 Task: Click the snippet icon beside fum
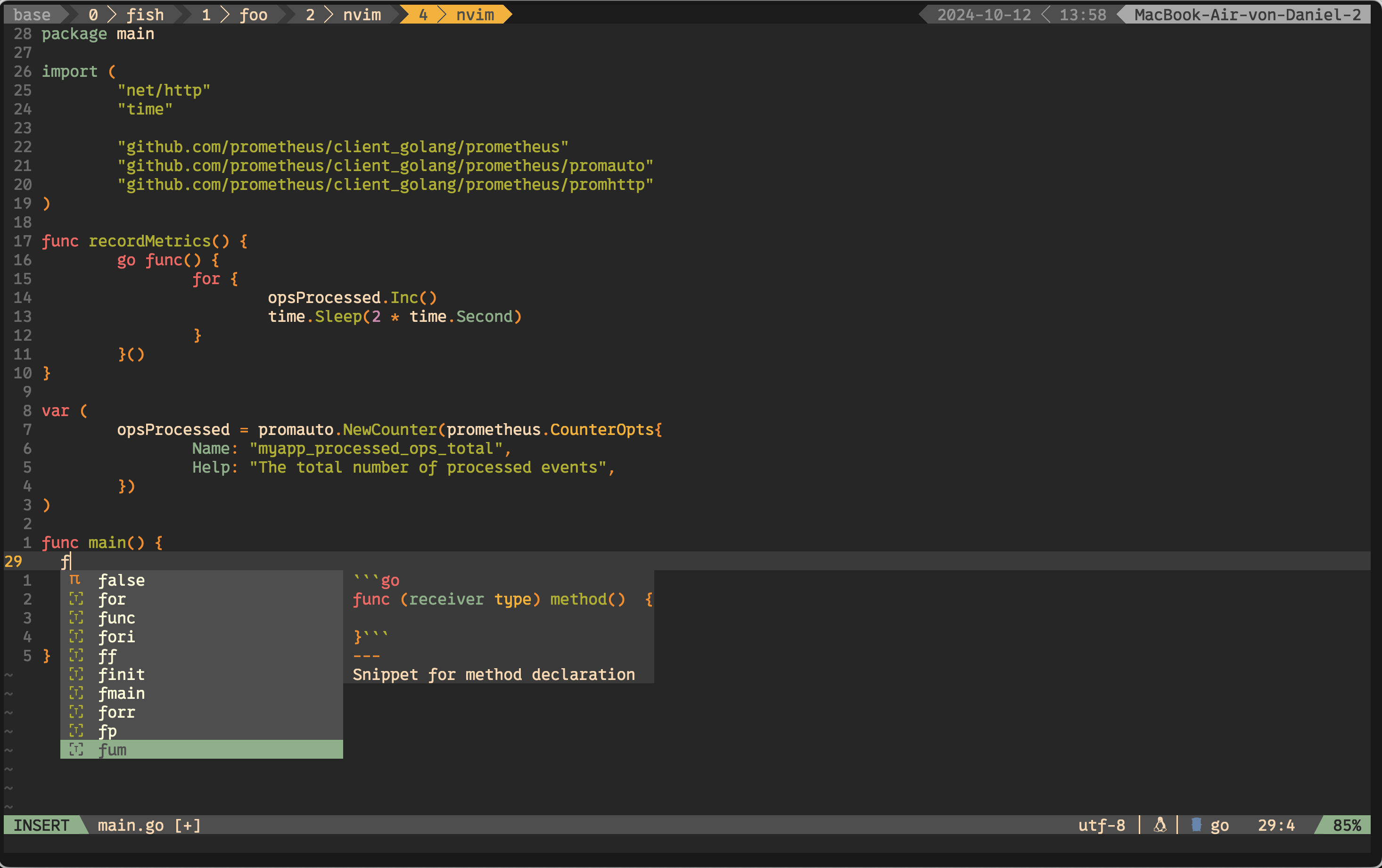pyautogui.click(x=76, y=749)
